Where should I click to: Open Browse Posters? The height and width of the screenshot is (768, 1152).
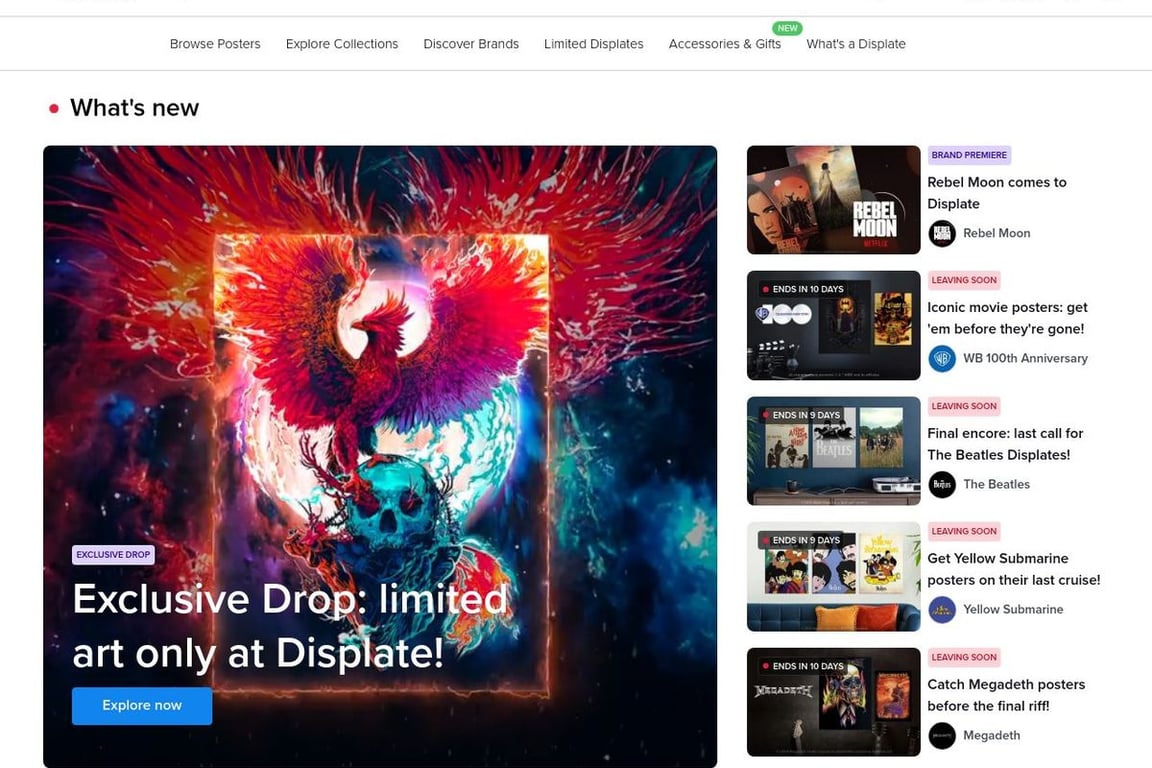(x=214, y=43)
